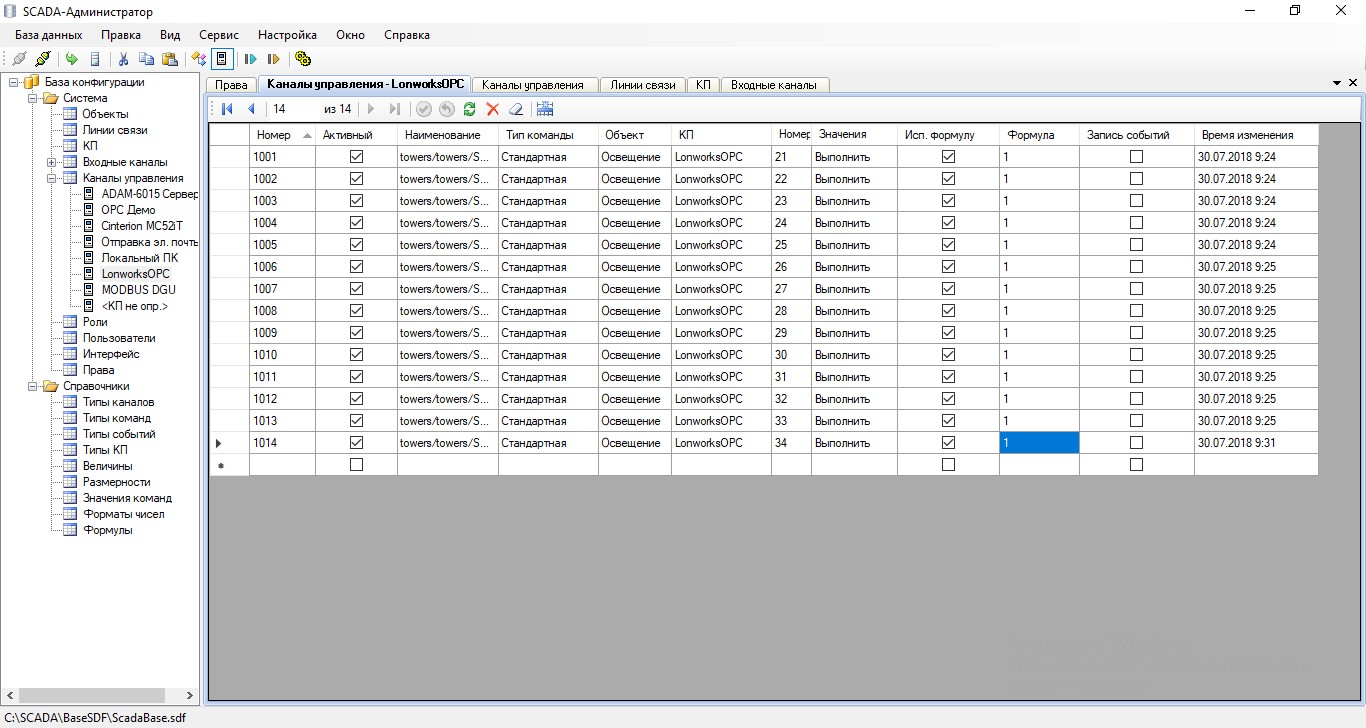
Task: Switch to the Входные каналы tab
Action: click(774, 85)
